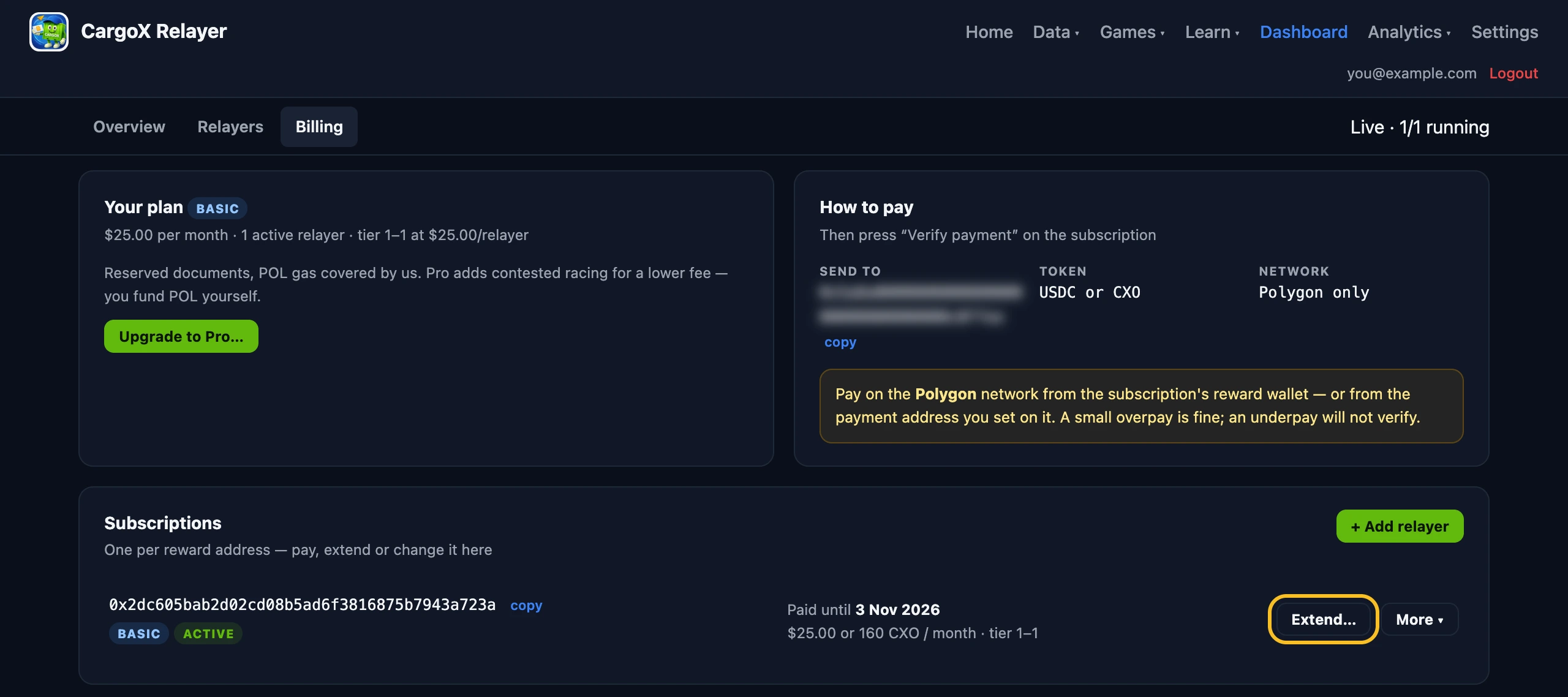The image size is (1568, 697).
Task: Switch to the Overview tab
Action: coord(129,127)
